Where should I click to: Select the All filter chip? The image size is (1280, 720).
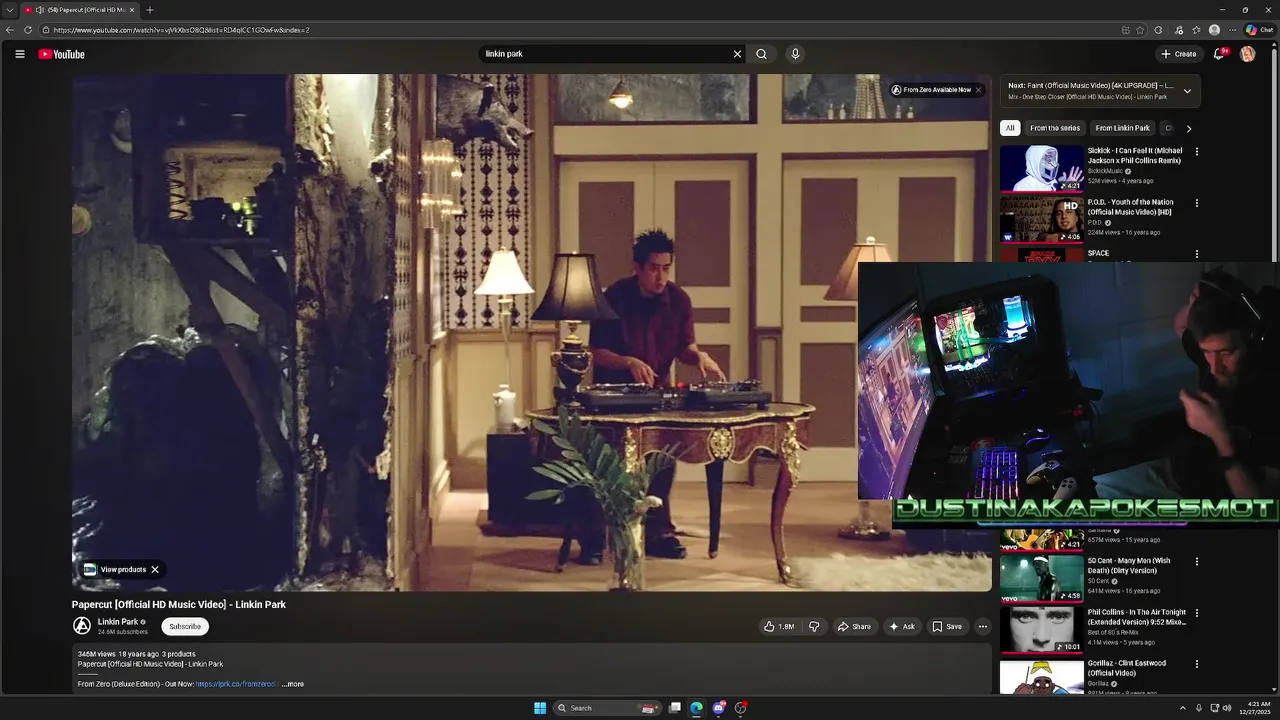click(1010, 128)
